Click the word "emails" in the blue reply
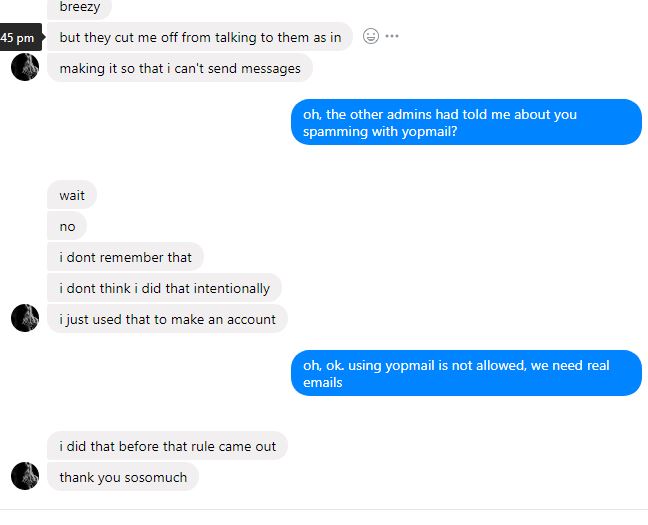The height and width of the screenshot is (525, 648). 322,382
